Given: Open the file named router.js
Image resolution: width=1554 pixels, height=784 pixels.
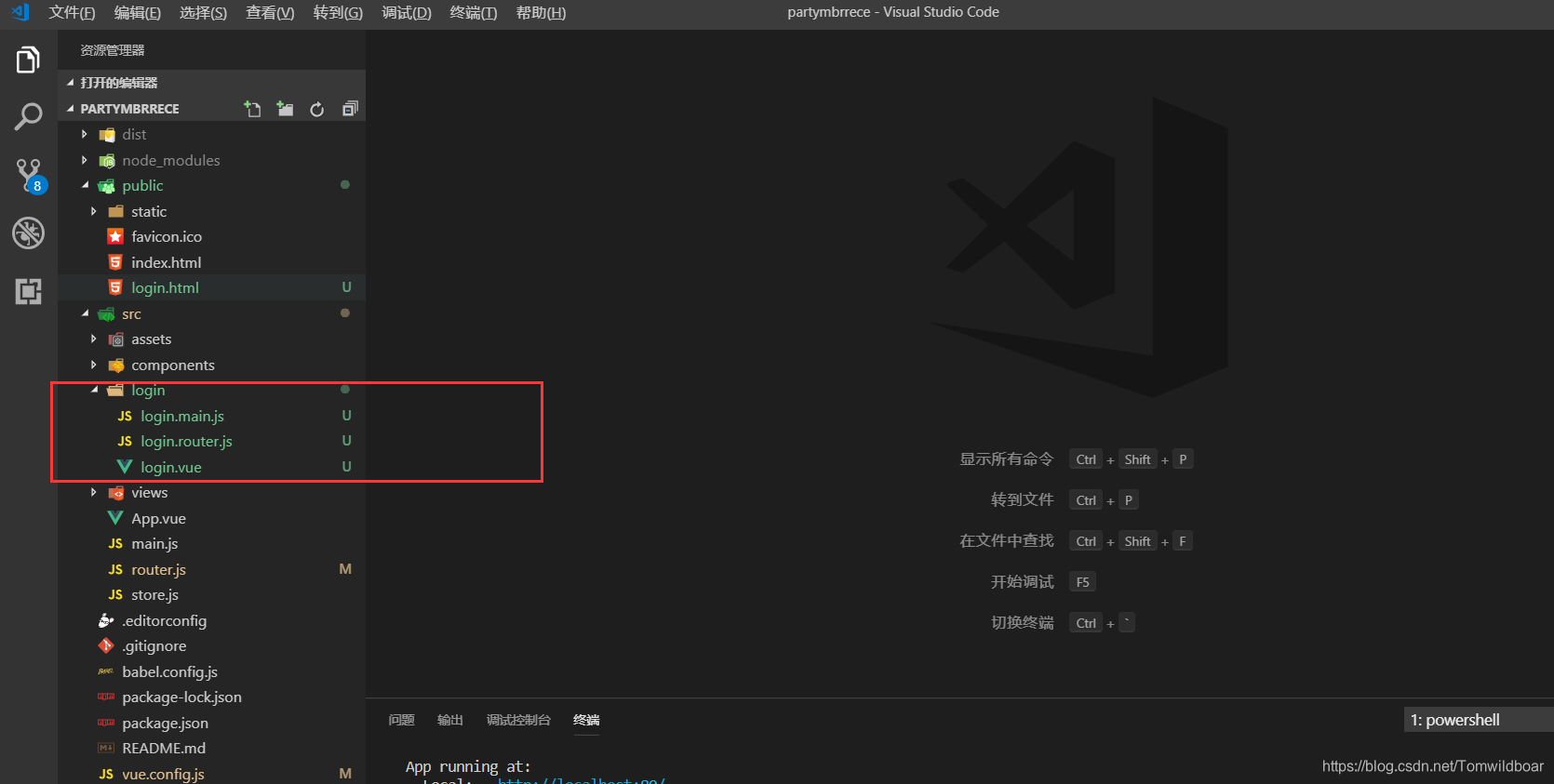Looking at the screenshot, I should pos(212,569).
